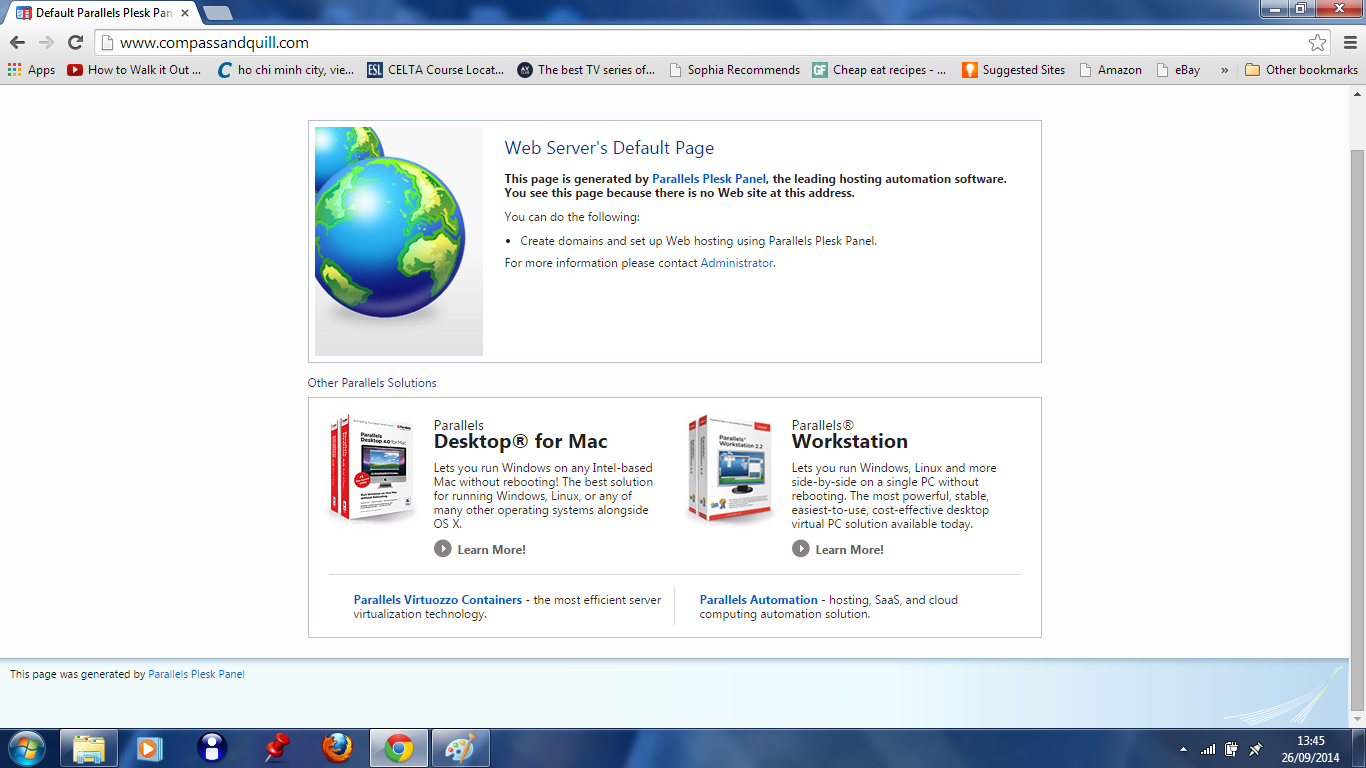Click the Windows Start orb
This screenshot has width=1366, height=768.
pyautogui.click(x=26, y=748)
